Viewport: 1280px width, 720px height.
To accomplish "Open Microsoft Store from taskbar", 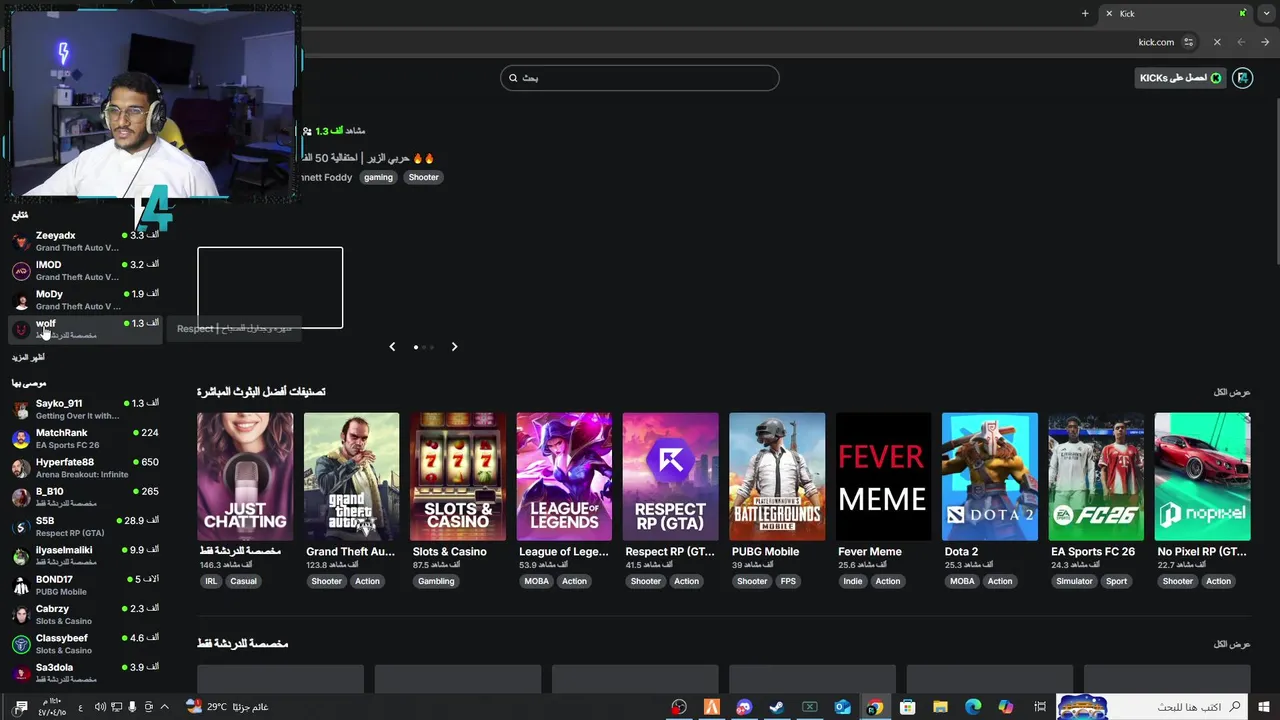I will pos(907,707).
